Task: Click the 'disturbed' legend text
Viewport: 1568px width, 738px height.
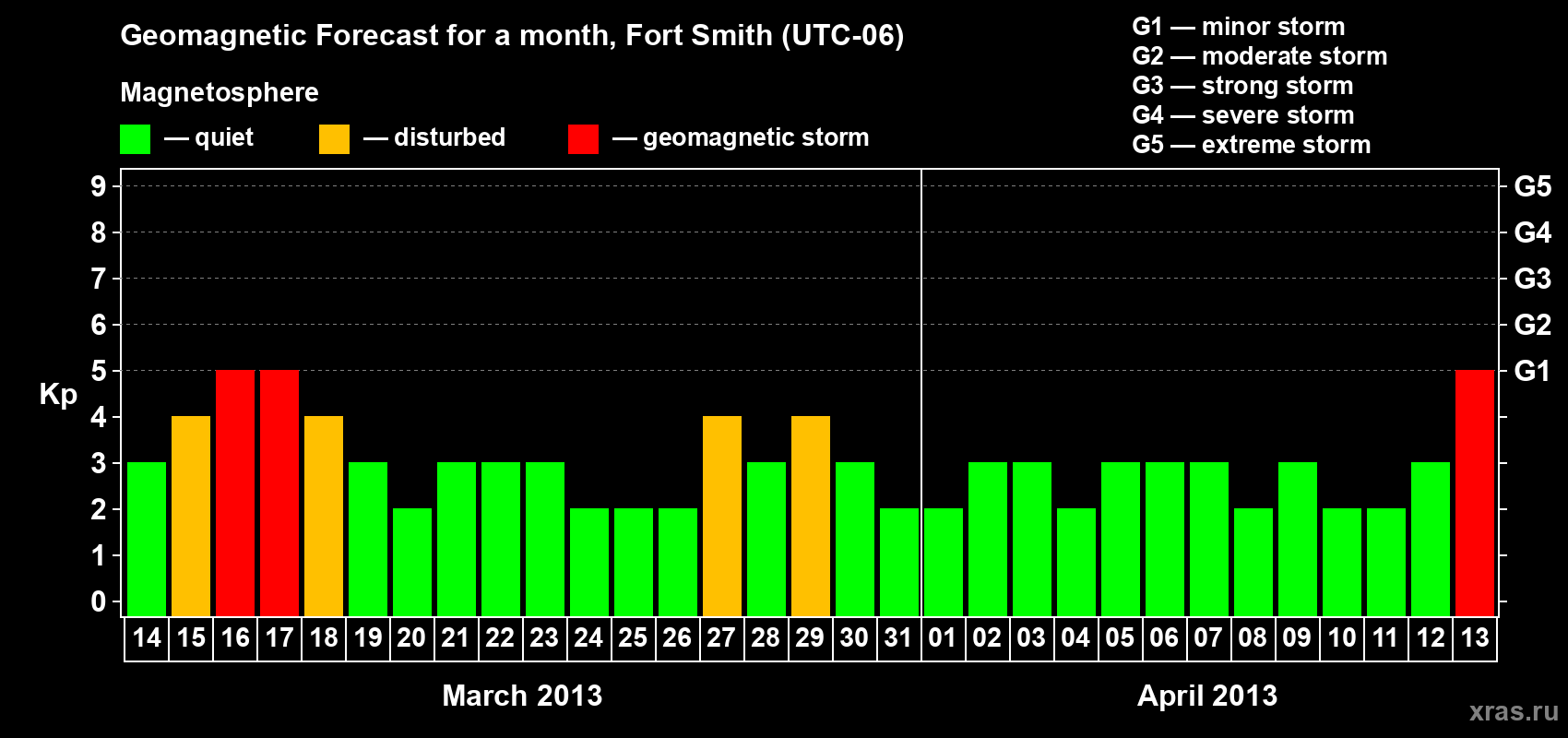Action: tap(449, 137)
